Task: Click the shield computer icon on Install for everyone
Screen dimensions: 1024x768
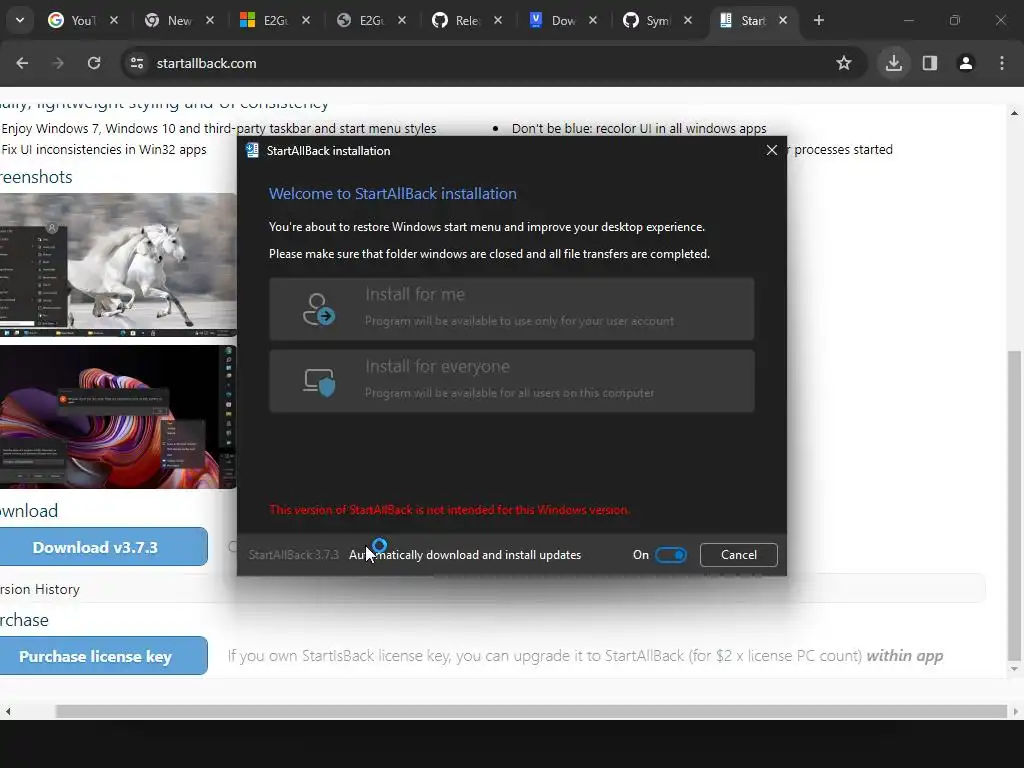Action: (319, 382)
